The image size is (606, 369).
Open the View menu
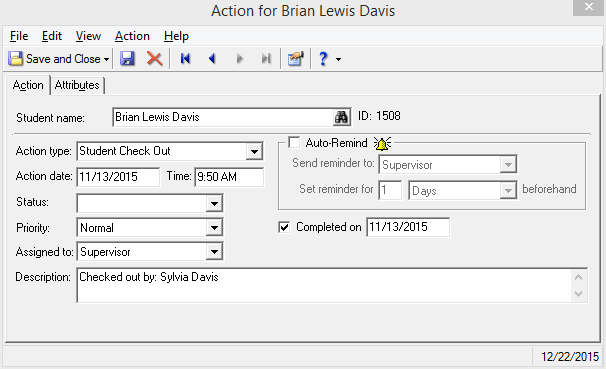coord(88,36)
